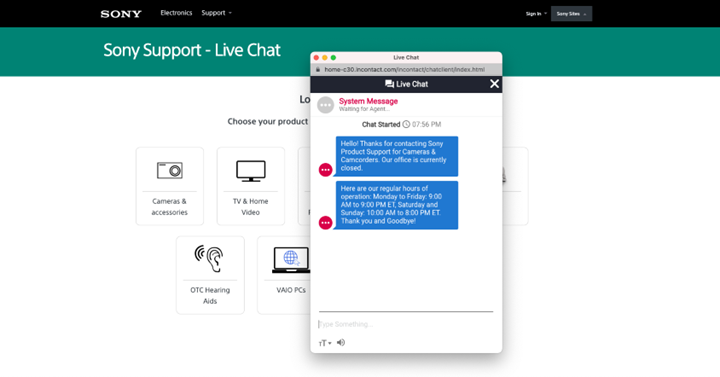This screenshot has height=377, width=720.
Task: Click the 'Chat Started' label
Action: (381, 124)
